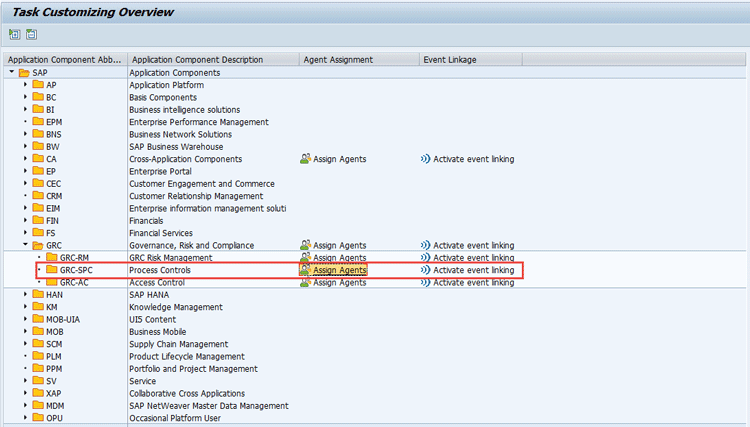Image resolution: width=750 pixels, height=427 pixels.
Task: Click the open SAP root folder icon
Action: pos(24,73)
